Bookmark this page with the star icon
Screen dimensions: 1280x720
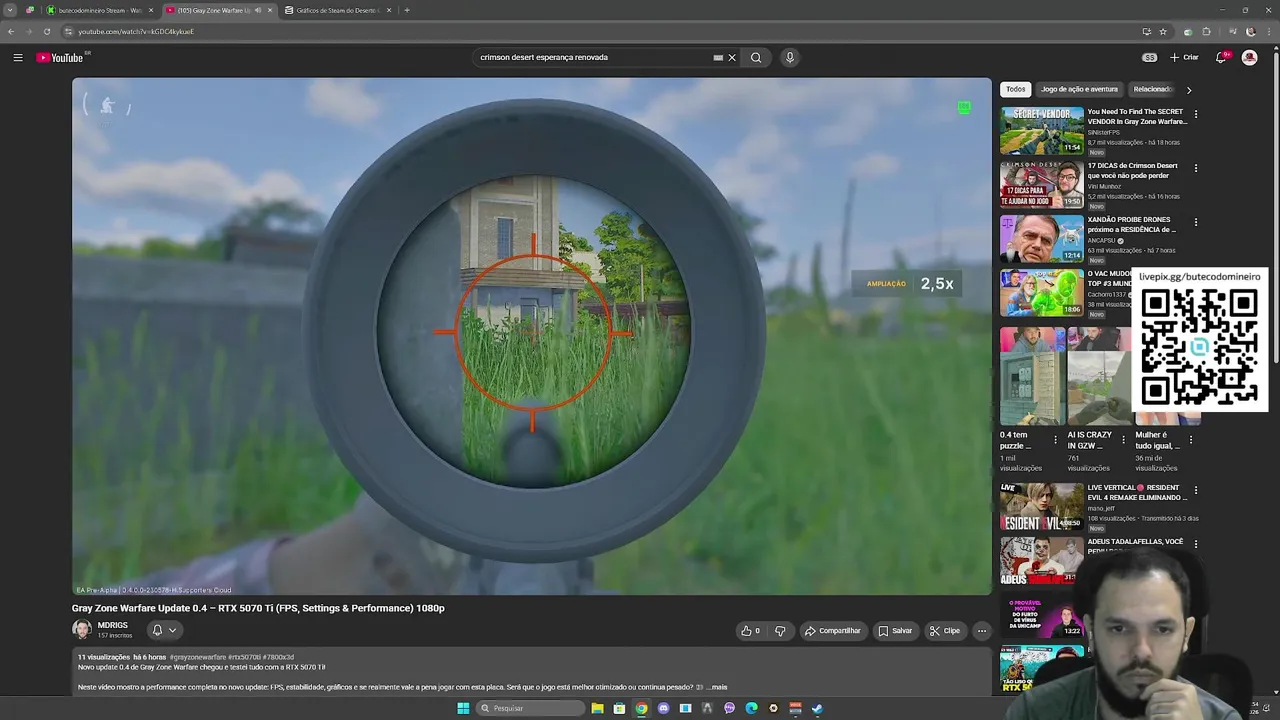coord(1163,31)
